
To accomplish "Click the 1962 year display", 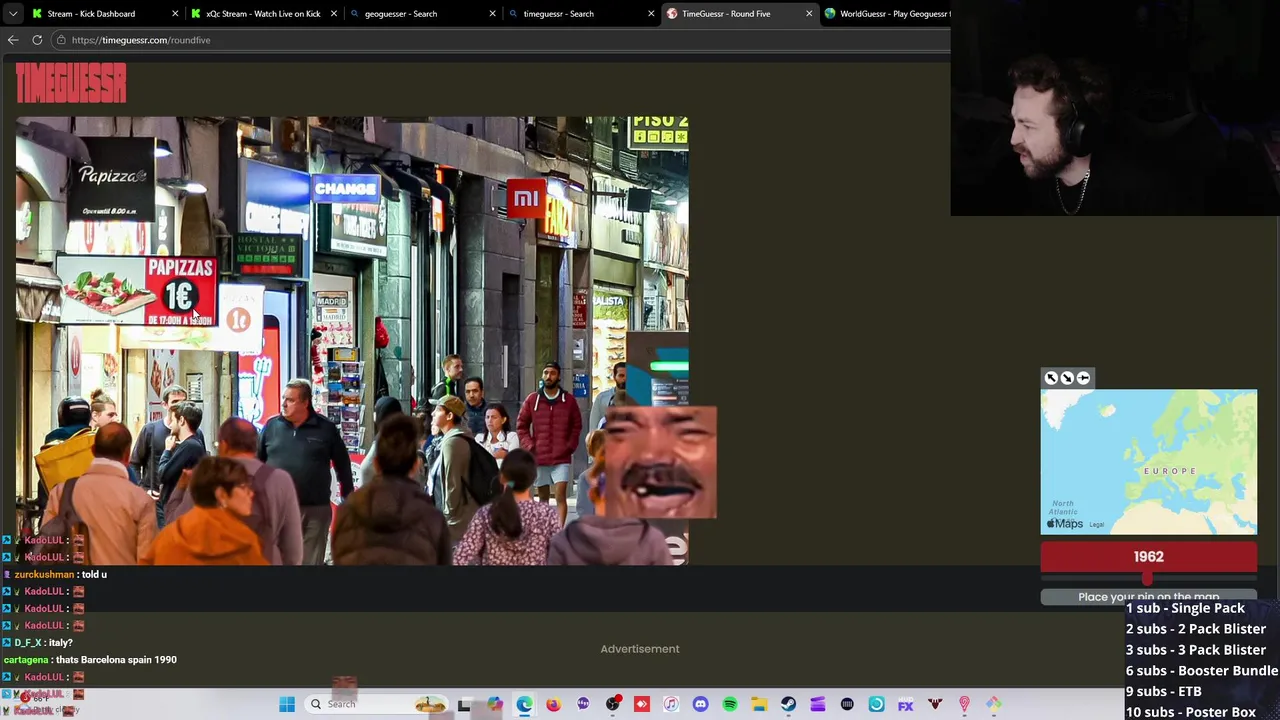I will tap(1149, 557).
